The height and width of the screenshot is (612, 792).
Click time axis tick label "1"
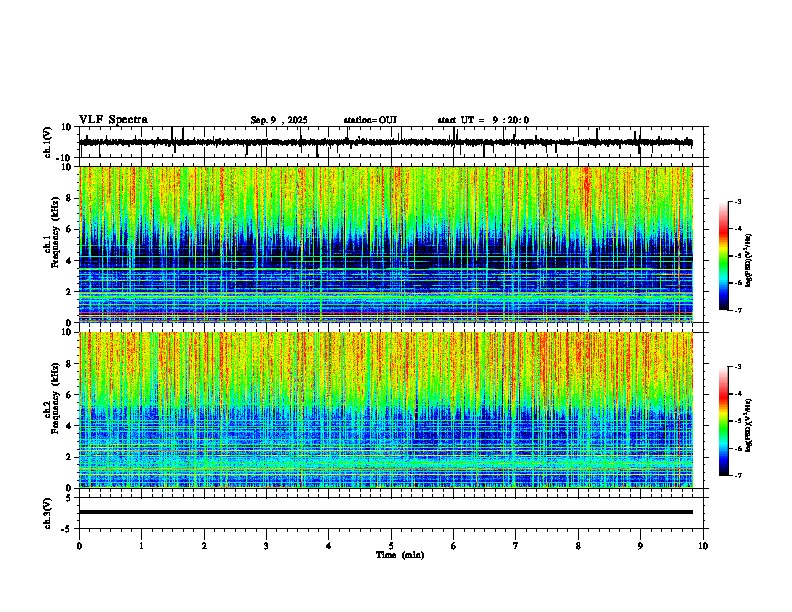point(141,546)
